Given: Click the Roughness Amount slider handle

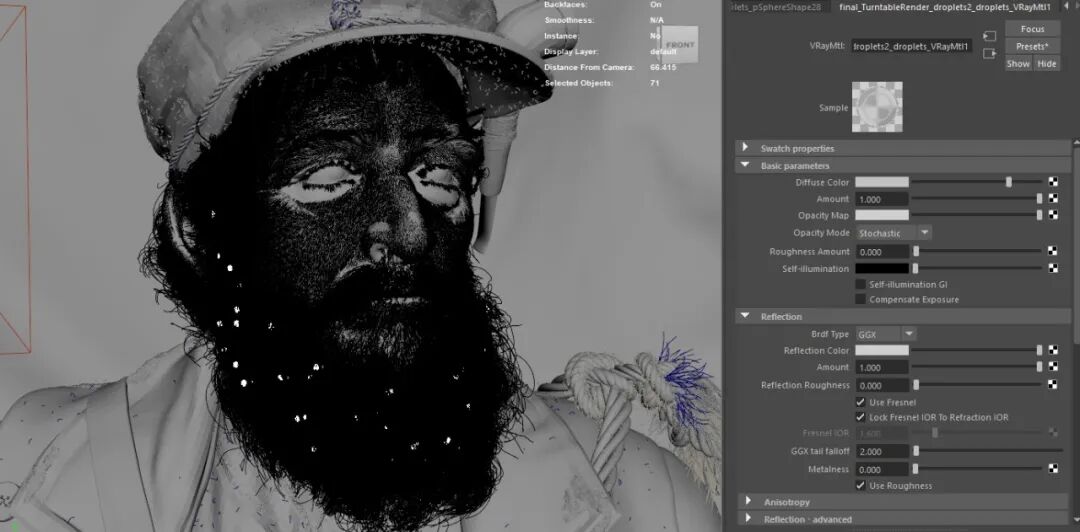Looking at the screenshot, I should 915,252.
